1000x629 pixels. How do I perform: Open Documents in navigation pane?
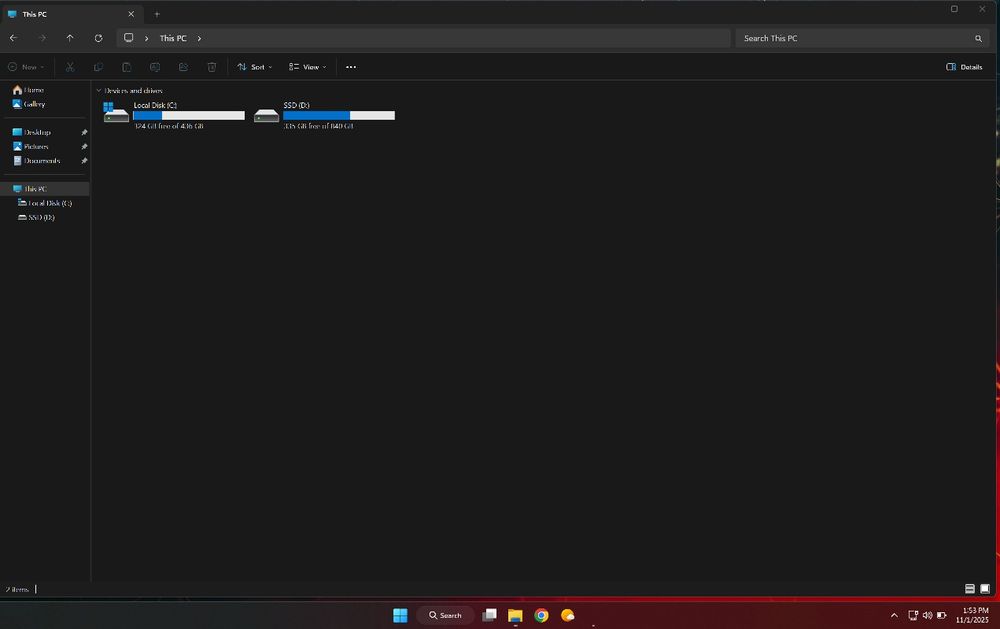coord(37,161)
